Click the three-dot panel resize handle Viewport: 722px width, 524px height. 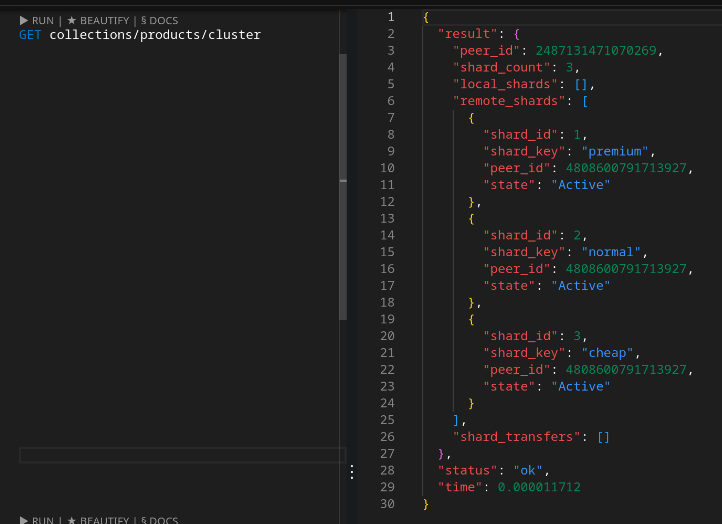[x=351, y=472]
